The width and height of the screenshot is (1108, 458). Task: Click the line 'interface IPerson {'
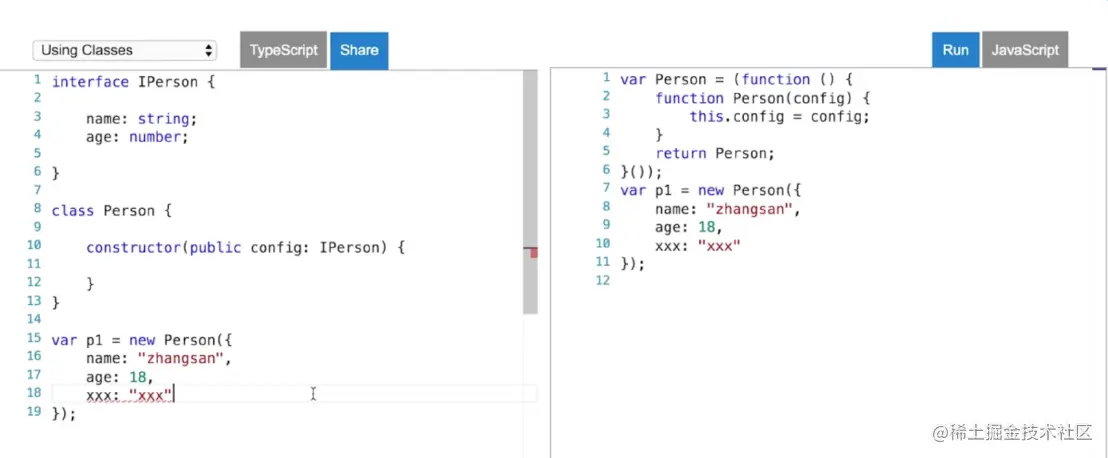click(x=133, y=82)
